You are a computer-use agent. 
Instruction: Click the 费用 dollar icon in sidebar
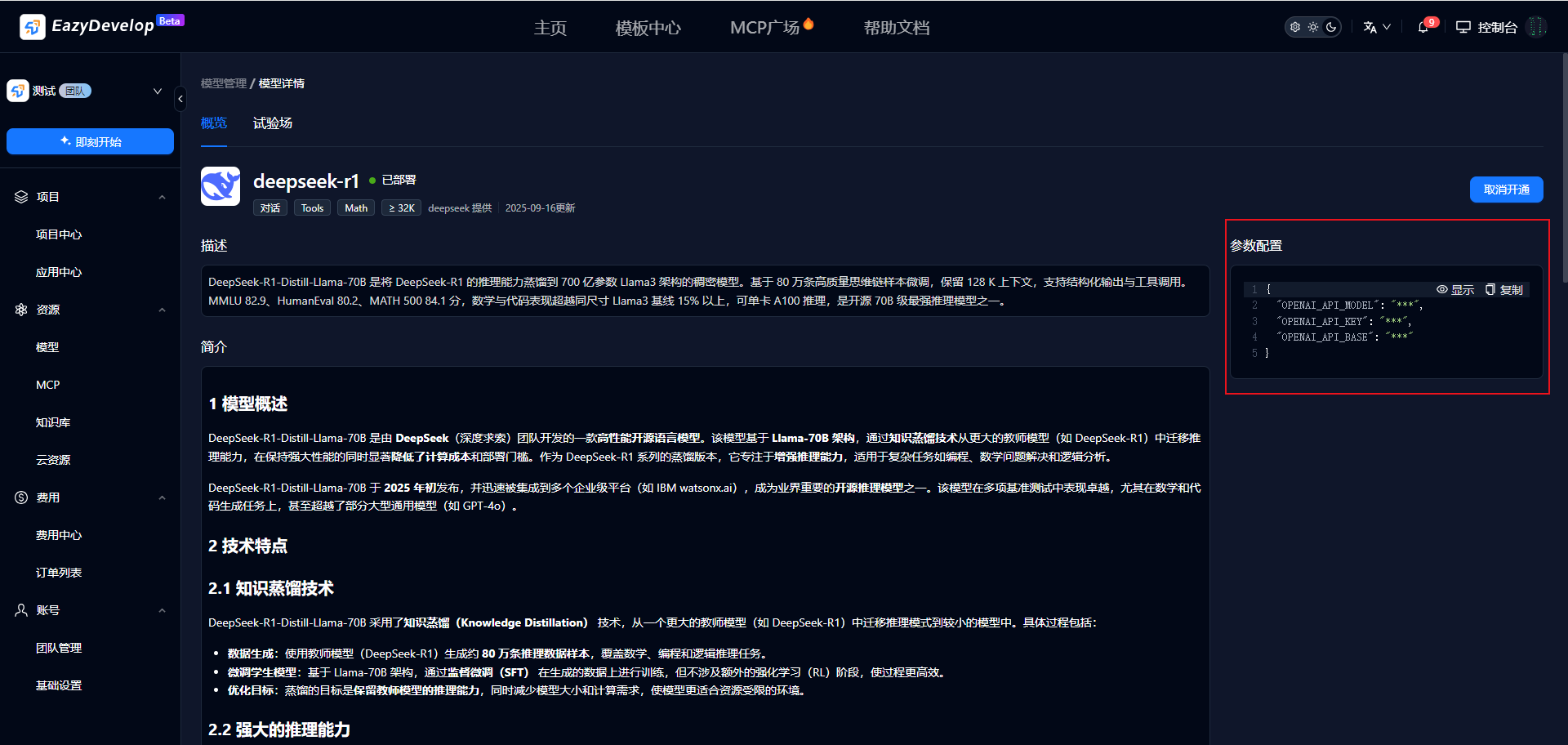click(21, 497)
